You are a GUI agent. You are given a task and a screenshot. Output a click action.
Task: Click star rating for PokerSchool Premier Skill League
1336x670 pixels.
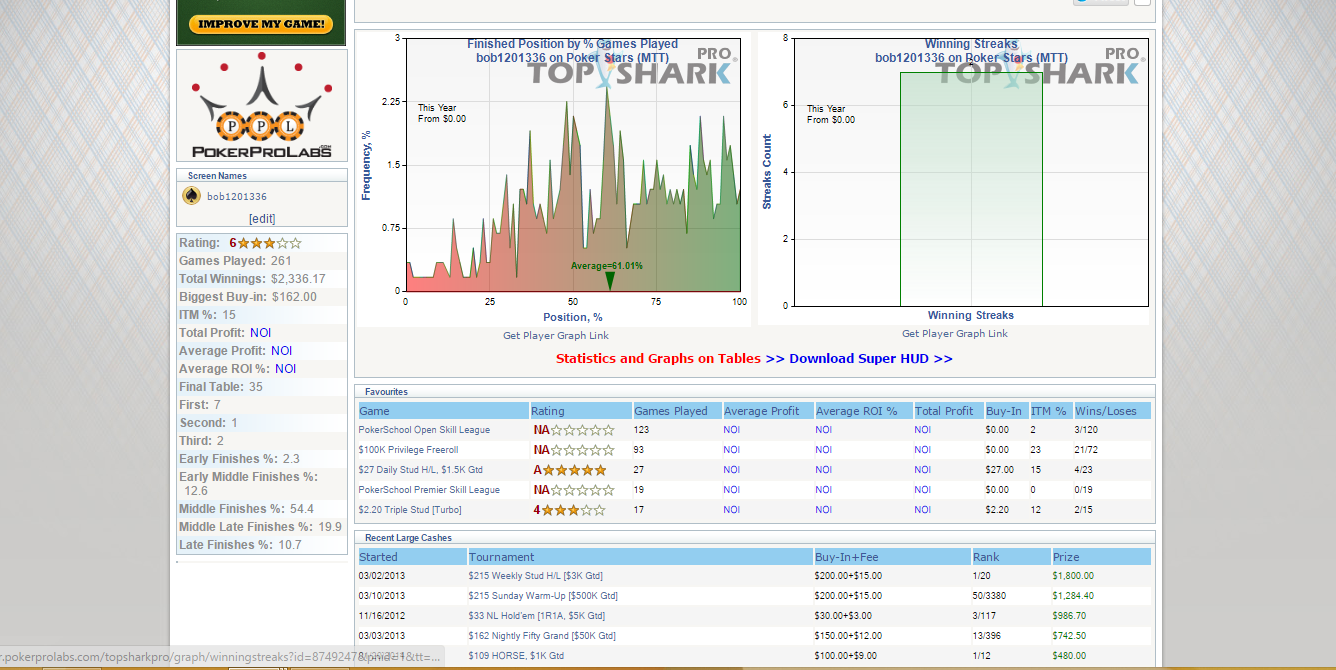click(x=582, y=490)
